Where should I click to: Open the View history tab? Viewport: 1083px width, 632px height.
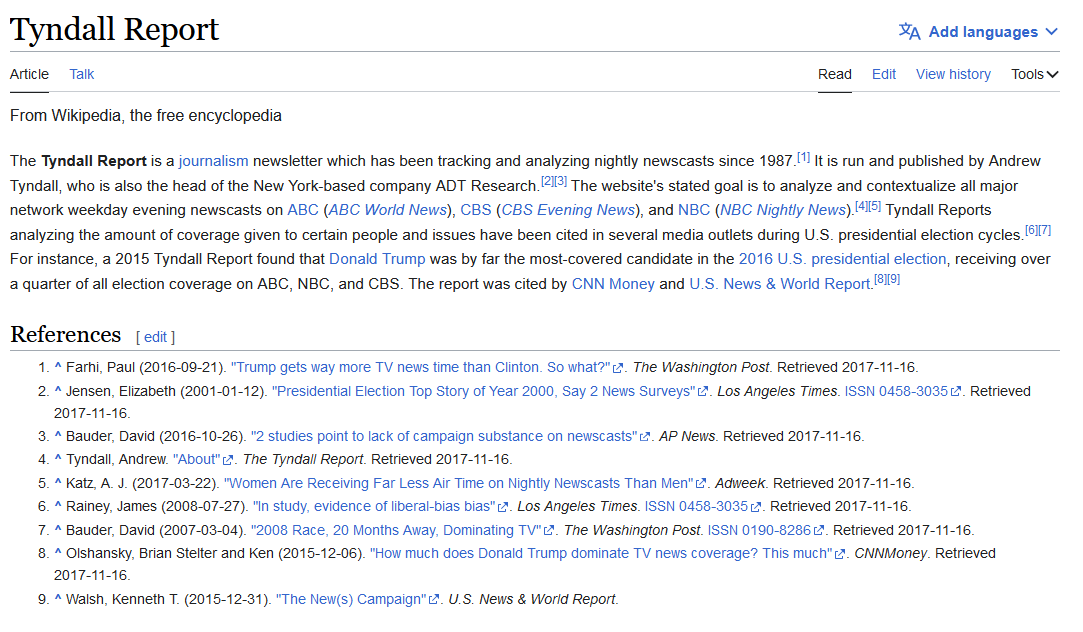[x=953, y=75]
